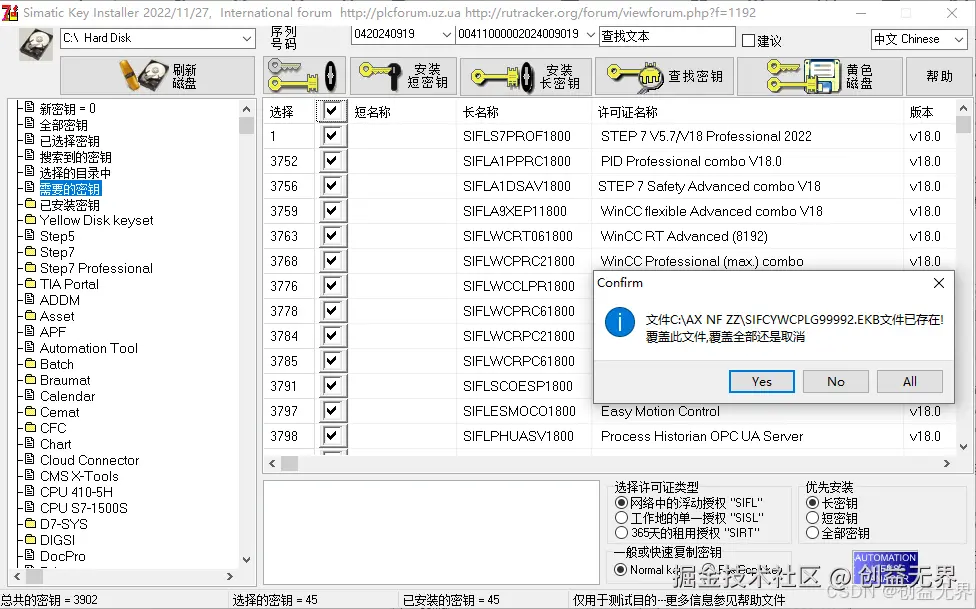The height and width of the screenshot is (609, 976).
Task: Select the 需要的密钥 tree item
Action: click(x=70, y=189)
